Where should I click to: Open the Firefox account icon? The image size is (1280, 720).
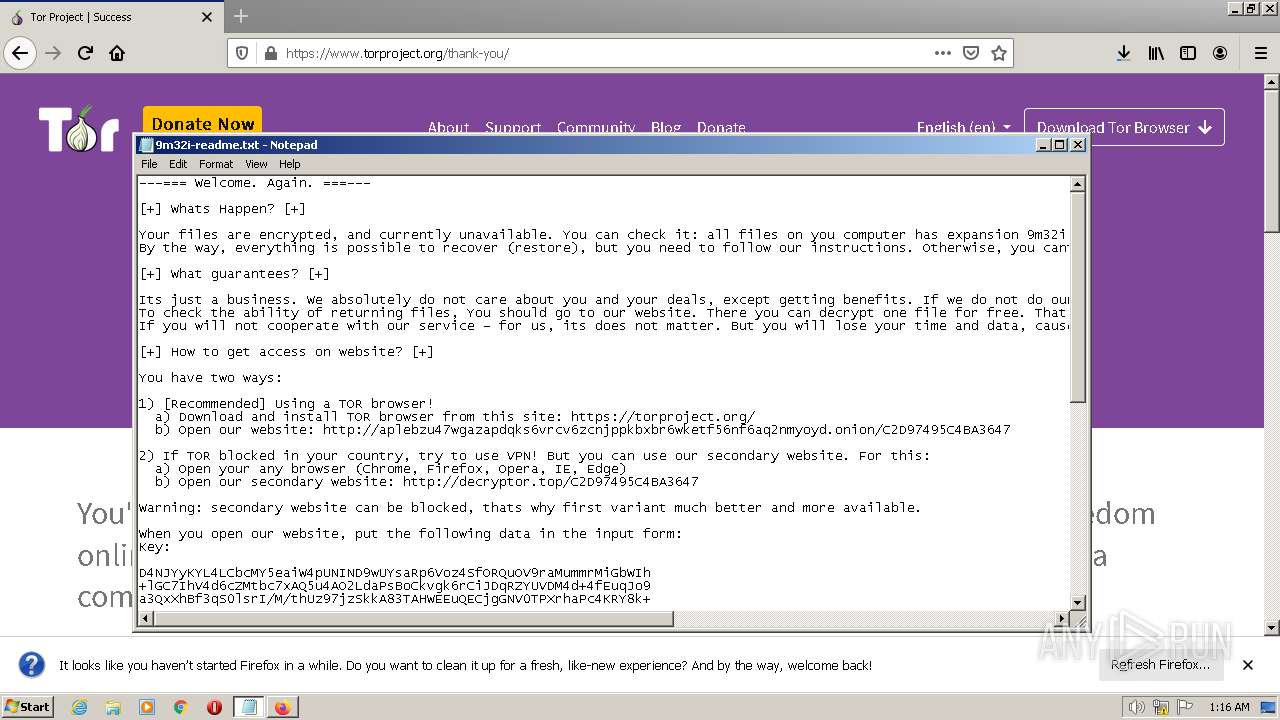click(1220, 53)
